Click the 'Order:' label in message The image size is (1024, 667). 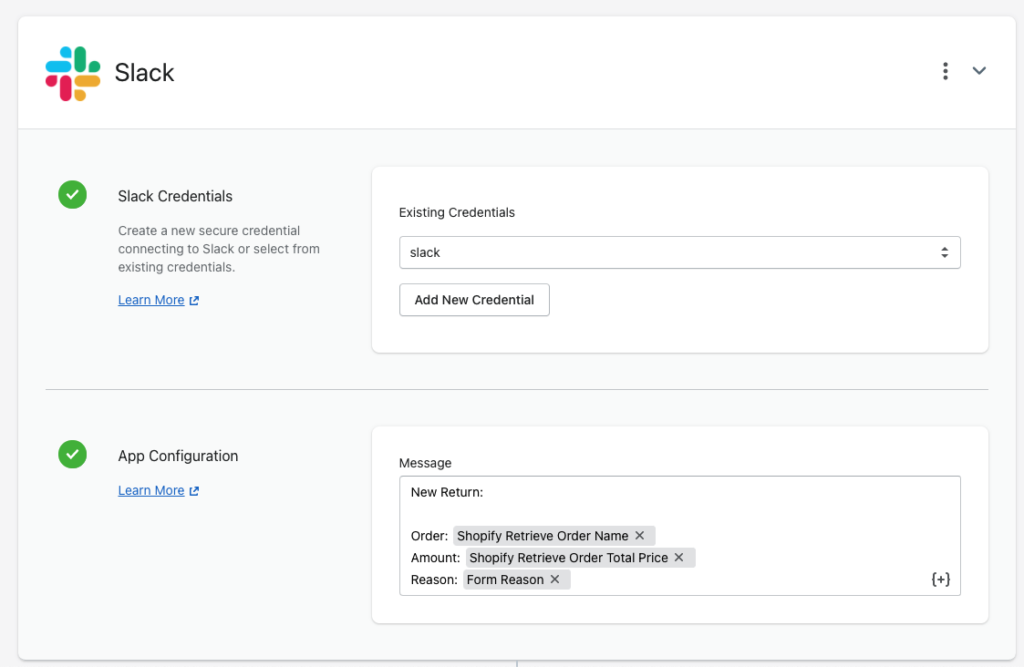click(429, 536)
